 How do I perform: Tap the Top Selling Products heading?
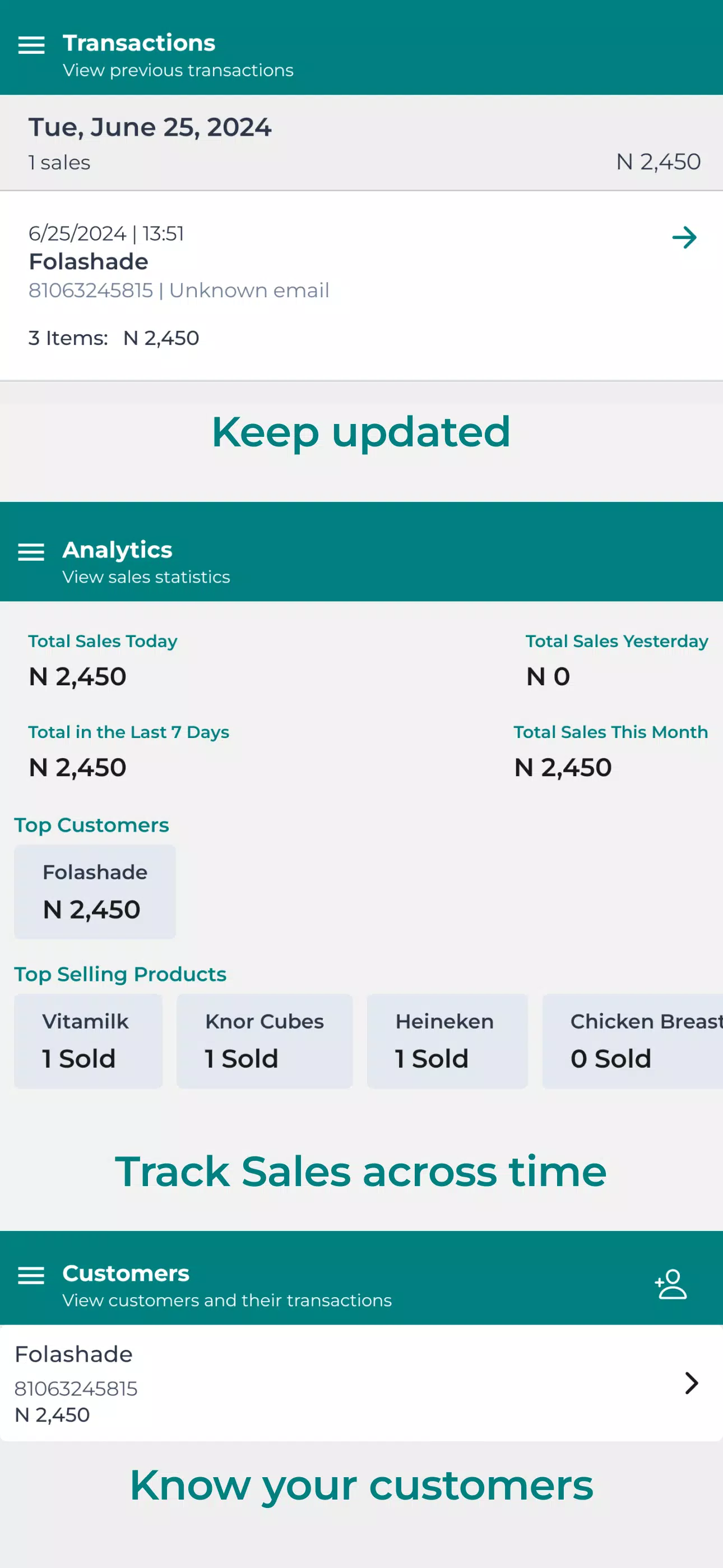point(121,974)
